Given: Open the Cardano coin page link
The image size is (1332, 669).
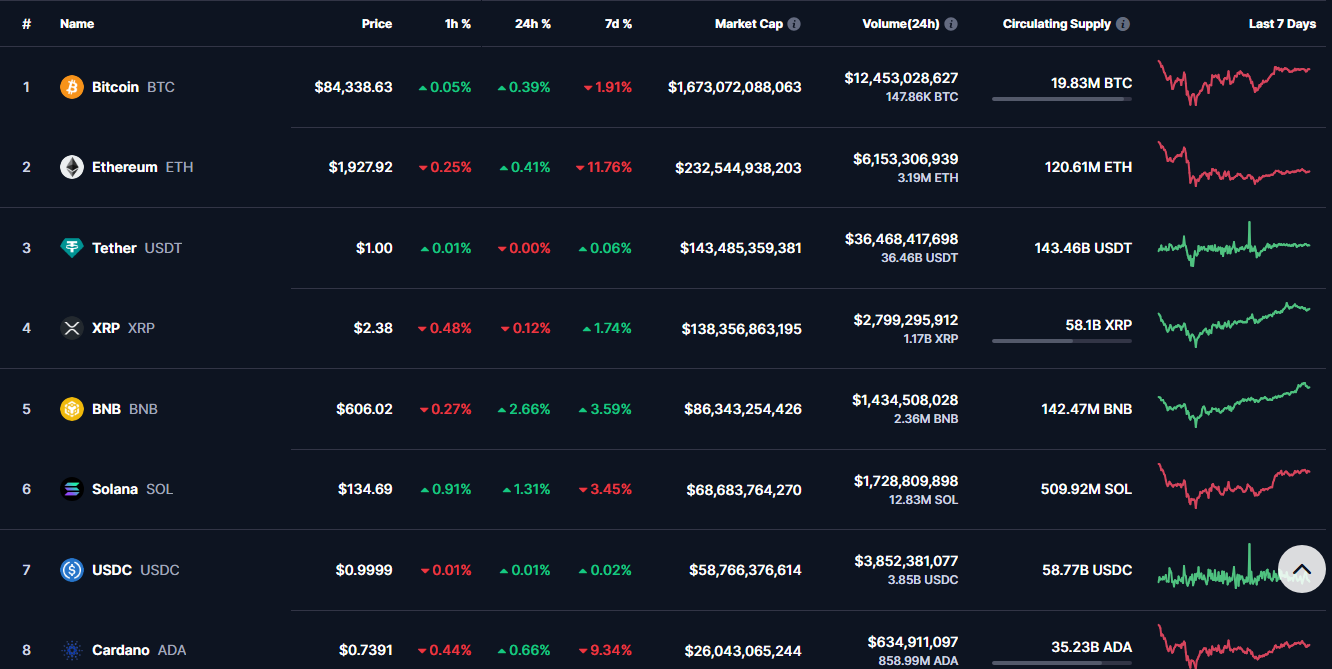Looking at the screenshot, I should click(139, 650).
